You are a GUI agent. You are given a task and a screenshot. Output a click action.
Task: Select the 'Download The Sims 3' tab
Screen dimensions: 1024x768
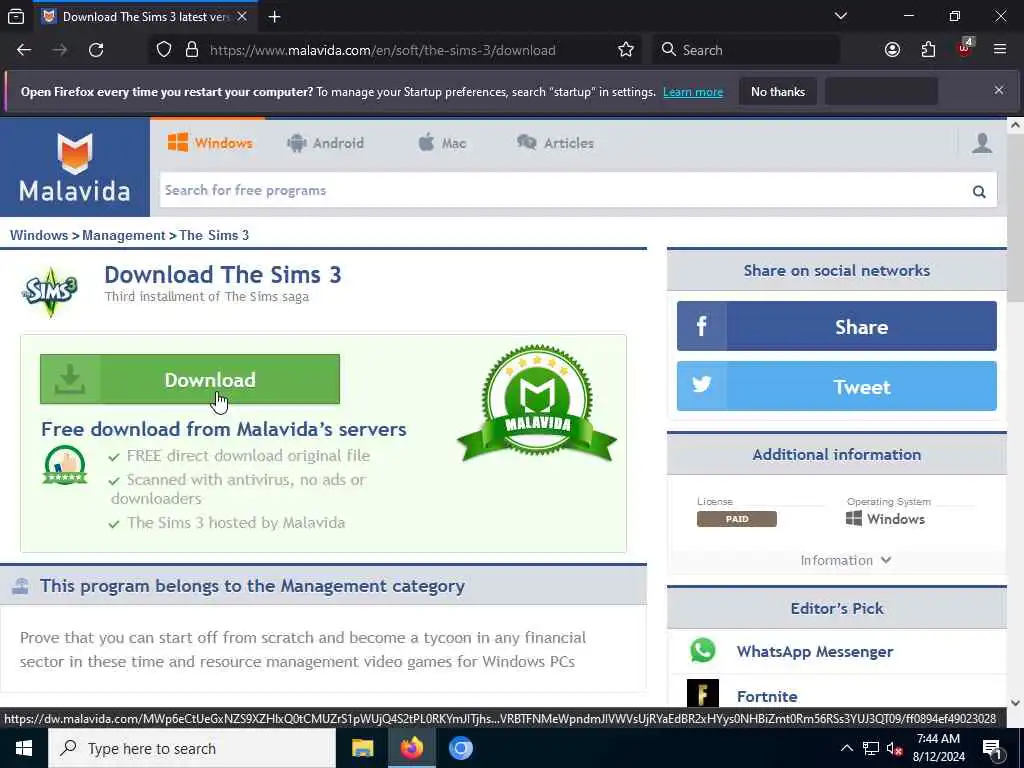tap(145, 16)
